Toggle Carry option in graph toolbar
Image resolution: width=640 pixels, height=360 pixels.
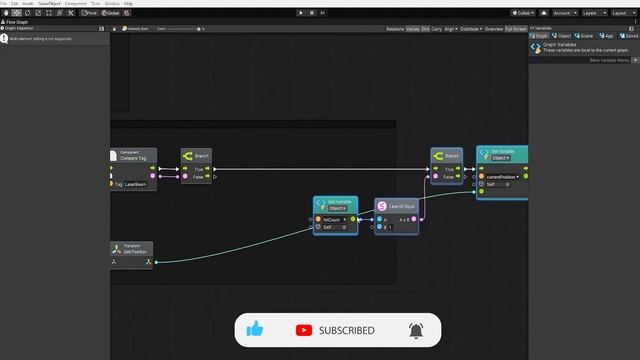[436, 29]
